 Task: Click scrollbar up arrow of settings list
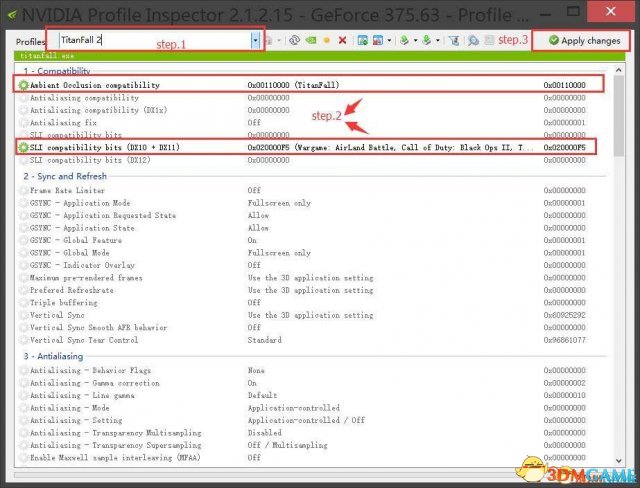pos(619,70)
